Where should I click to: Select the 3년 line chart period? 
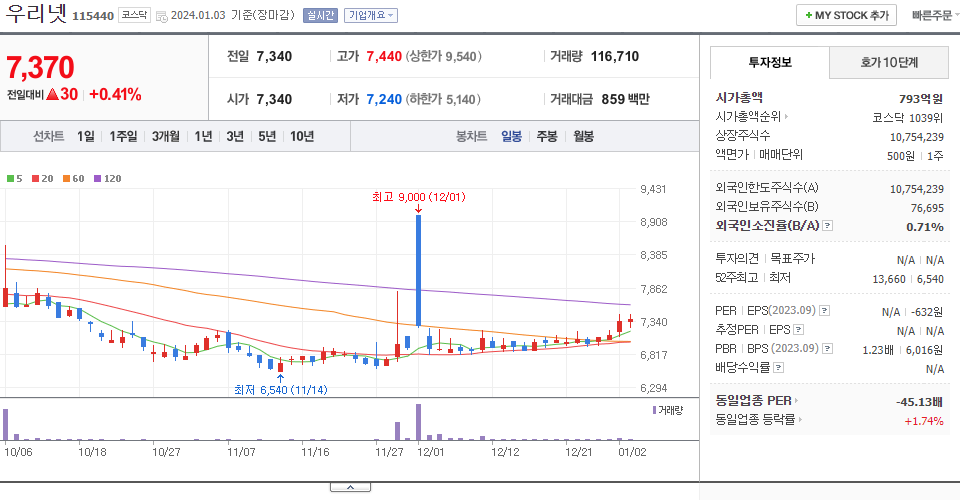(235, 136)
